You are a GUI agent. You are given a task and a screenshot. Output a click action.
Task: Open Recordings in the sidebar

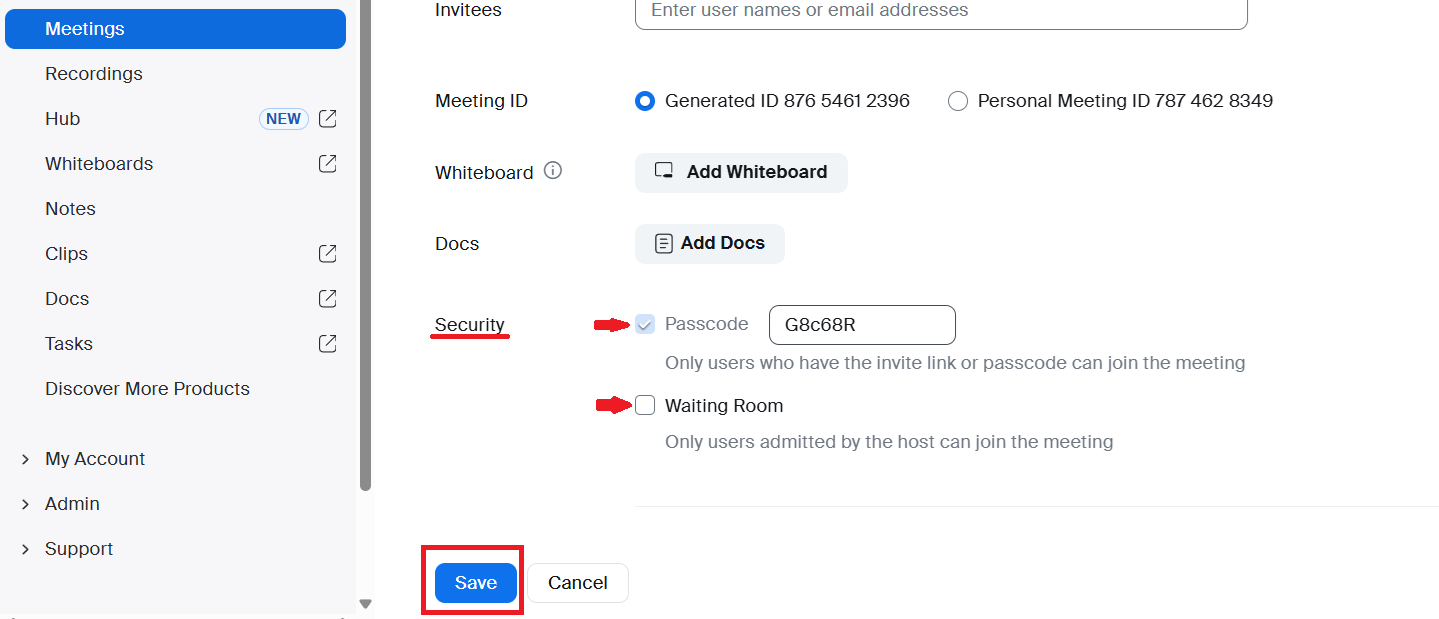[94, 74]
